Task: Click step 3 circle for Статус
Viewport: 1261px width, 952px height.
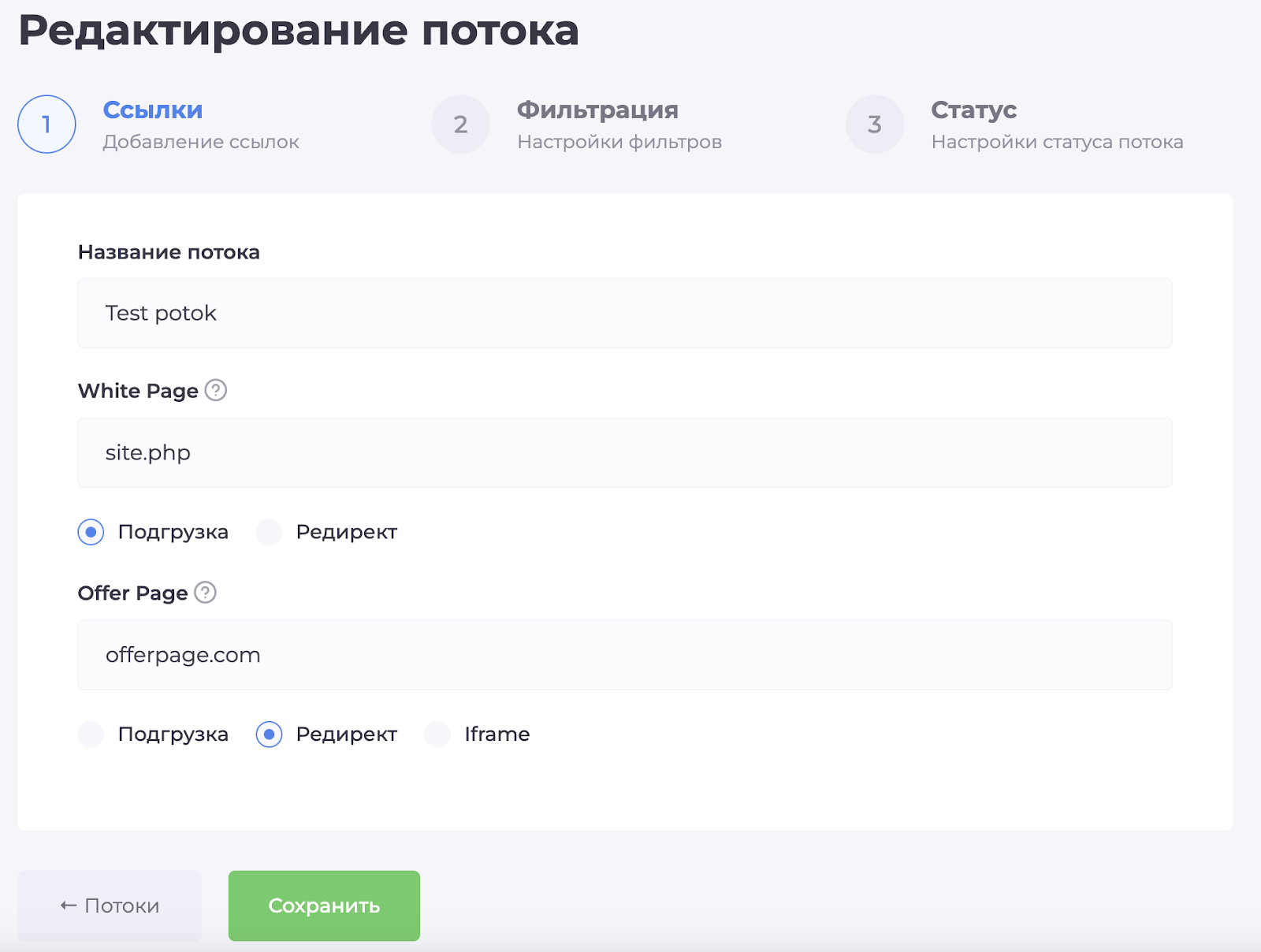Action: click(875, 125)
